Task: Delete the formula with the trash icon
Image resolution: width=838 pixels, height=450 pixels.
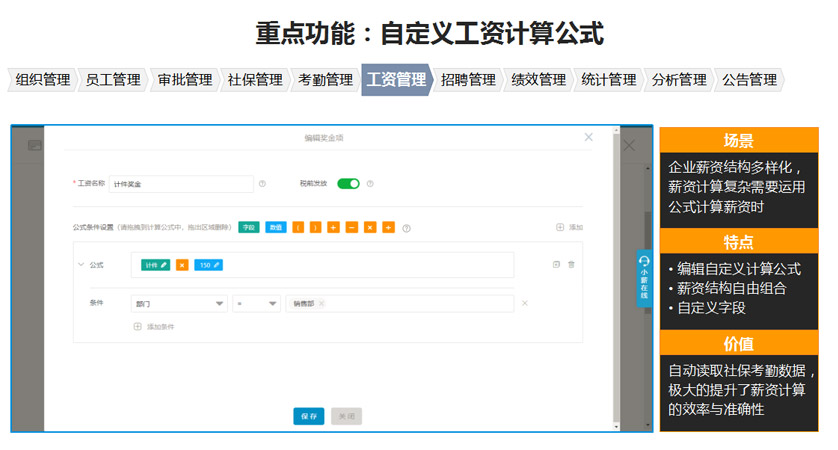Action: 572,265
